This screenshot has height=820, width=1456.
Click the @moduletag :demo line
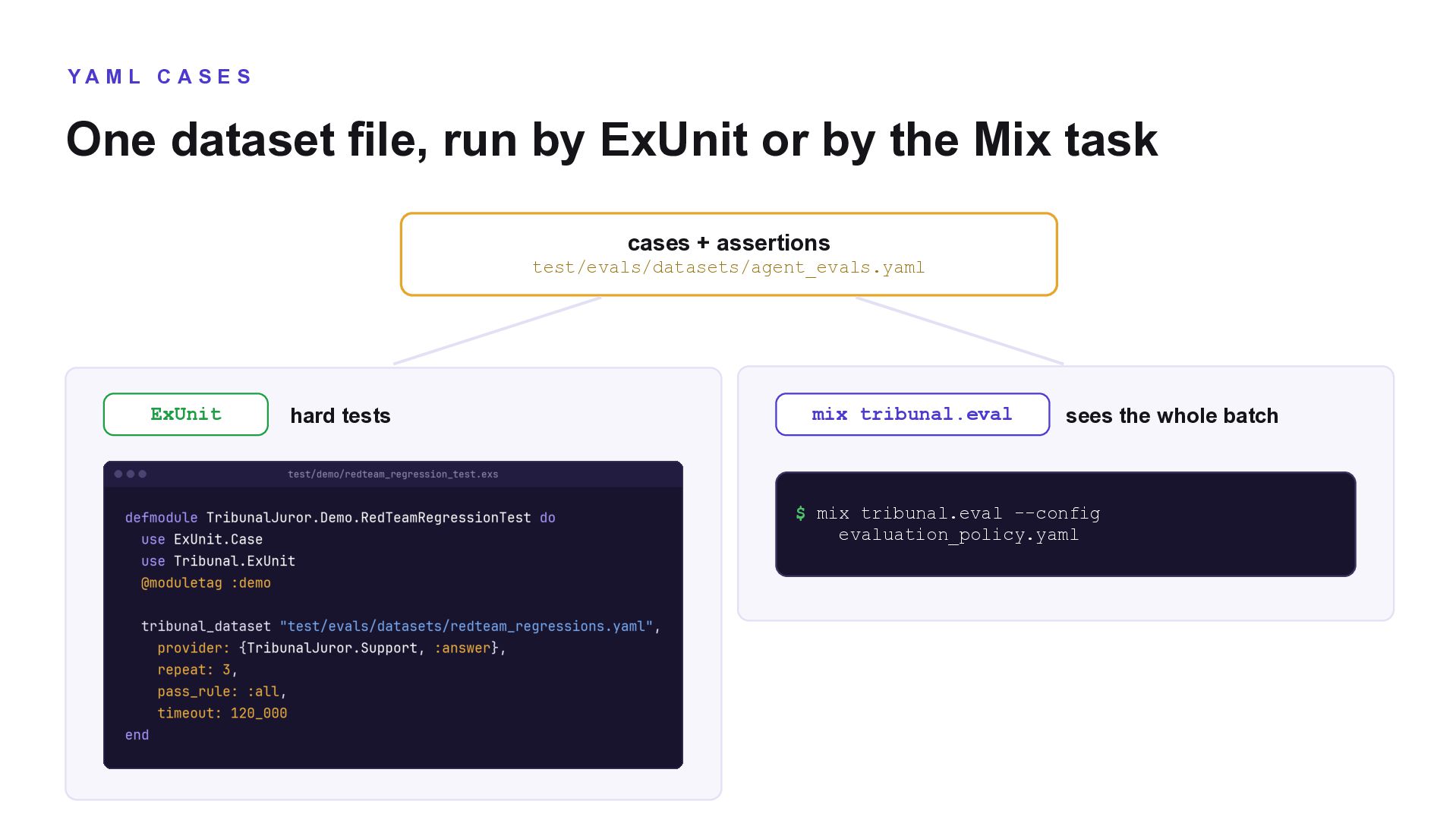pyautogui.click(x=206, y=583)
